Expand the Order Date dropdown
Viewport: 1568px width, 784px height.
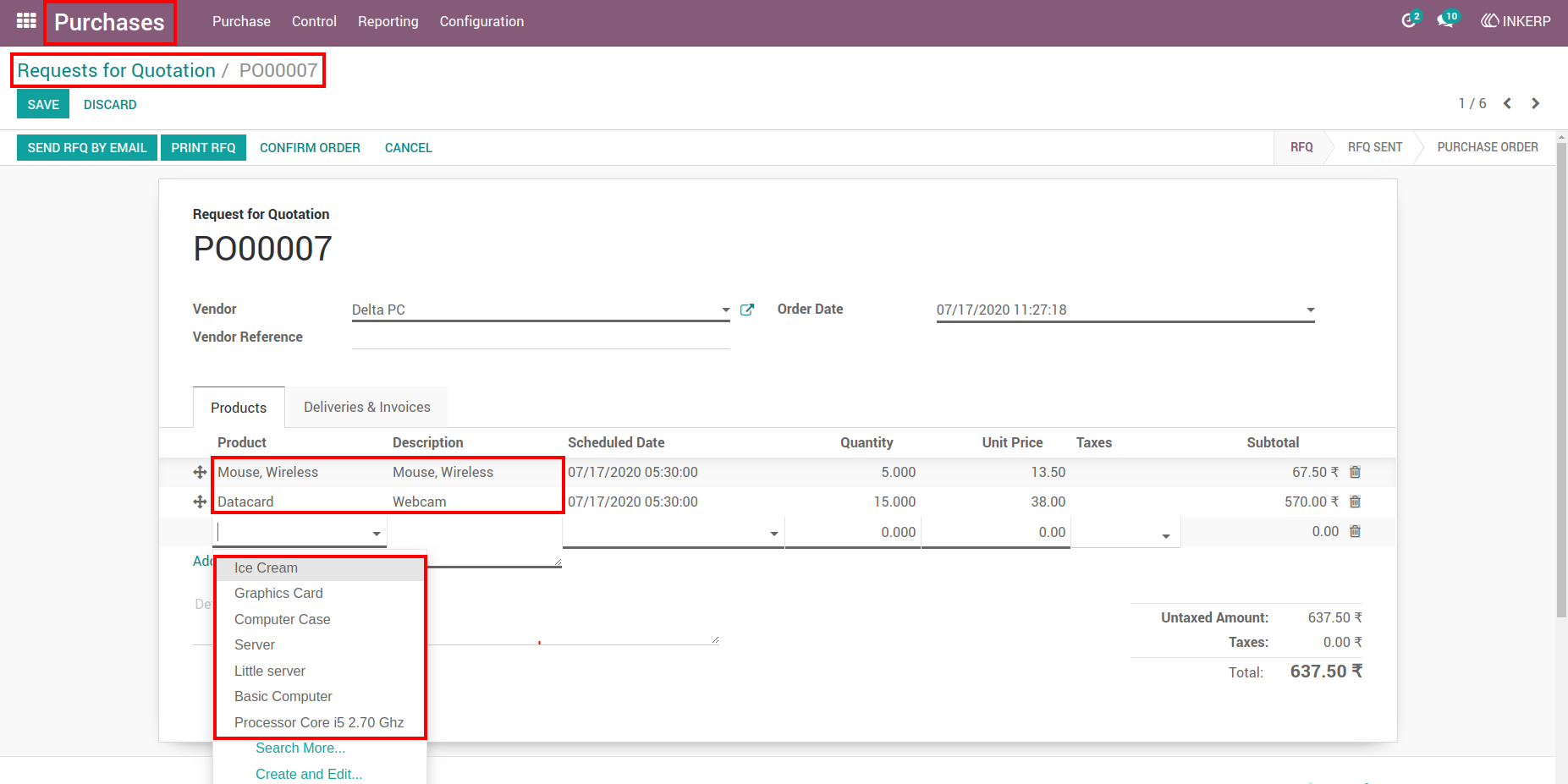coord(1310,310)
